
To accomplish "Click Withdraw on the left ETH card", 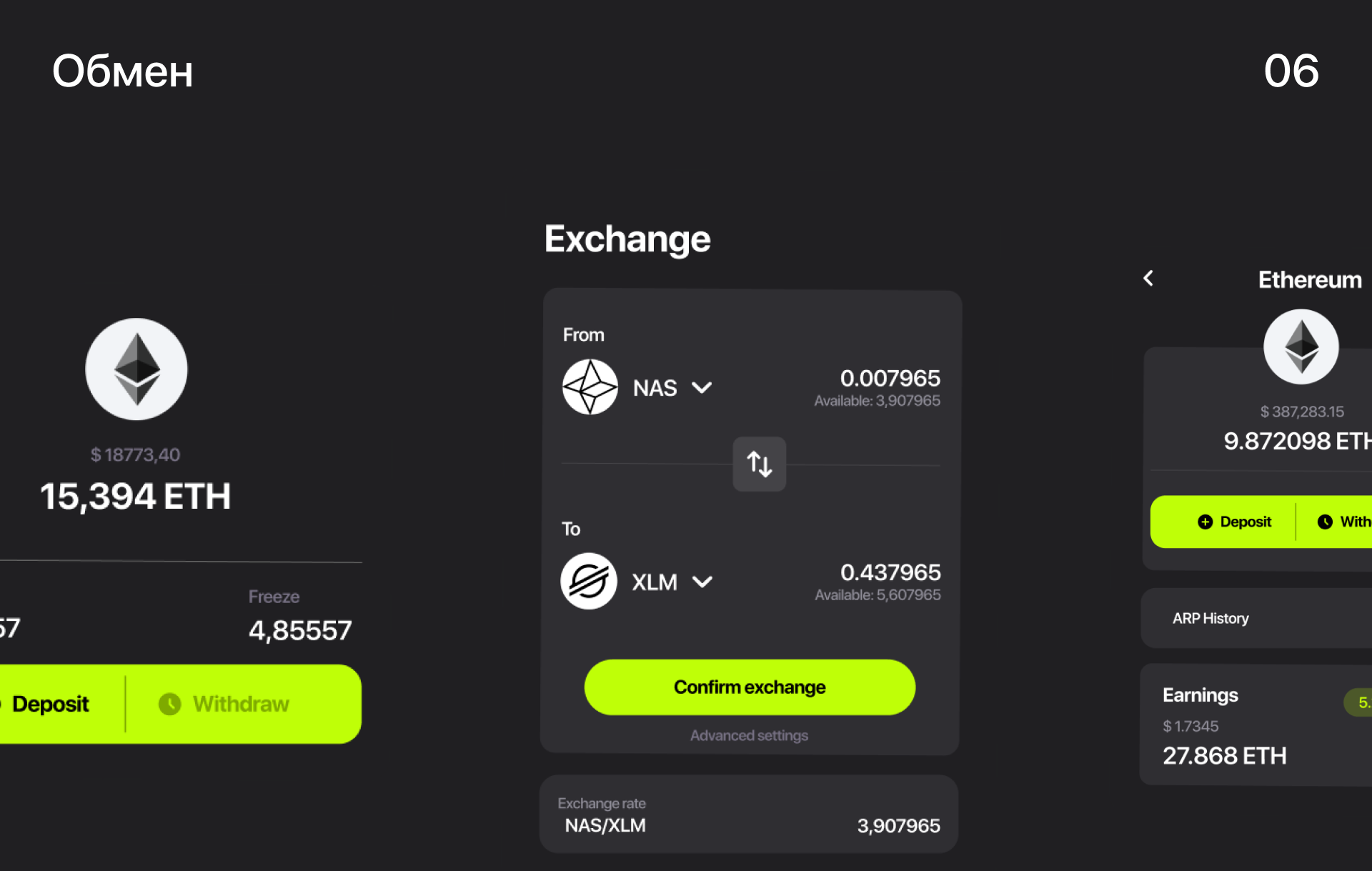I will (240, 704).
